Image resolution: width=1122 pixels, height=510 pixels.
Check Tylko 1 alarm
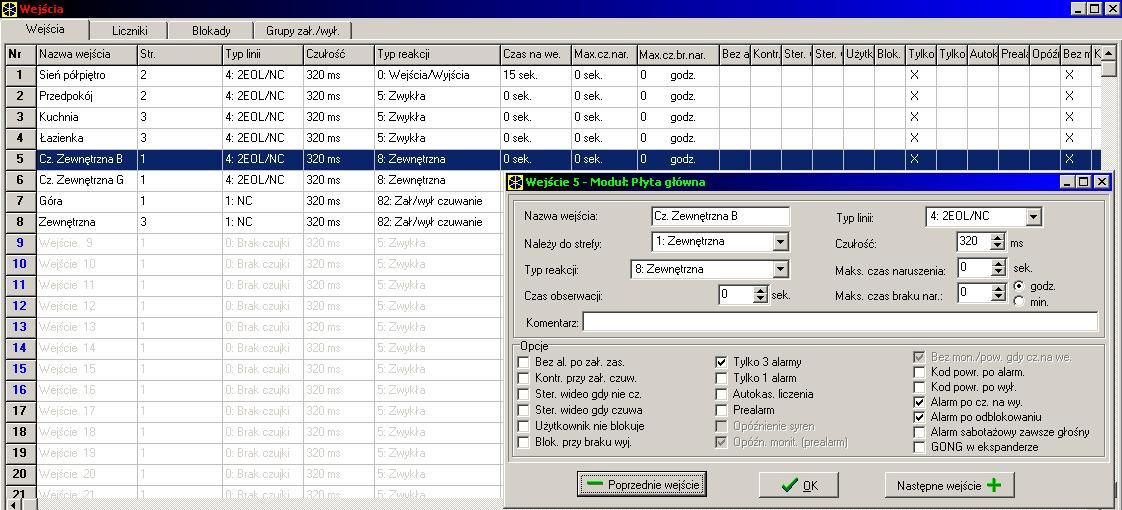[721, 378]
